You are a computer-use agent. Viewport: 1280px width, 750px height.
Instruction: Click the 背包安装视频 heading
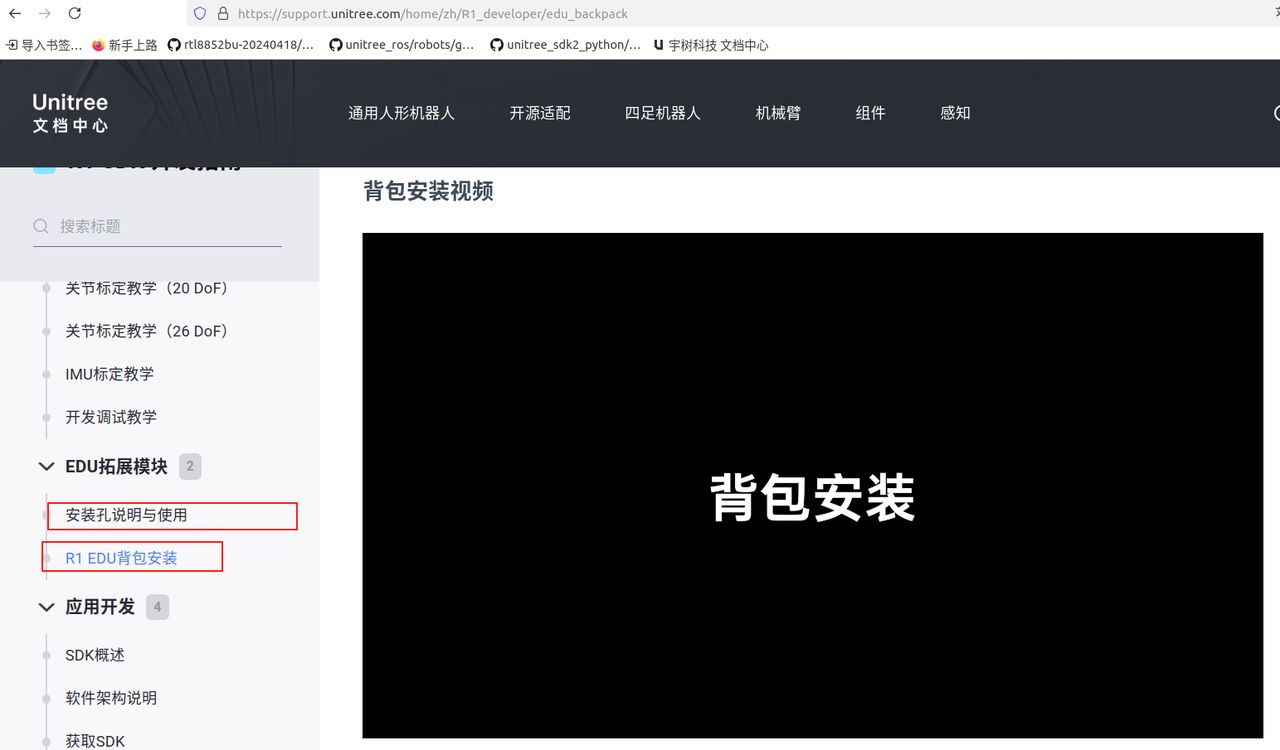click(428, 191)
